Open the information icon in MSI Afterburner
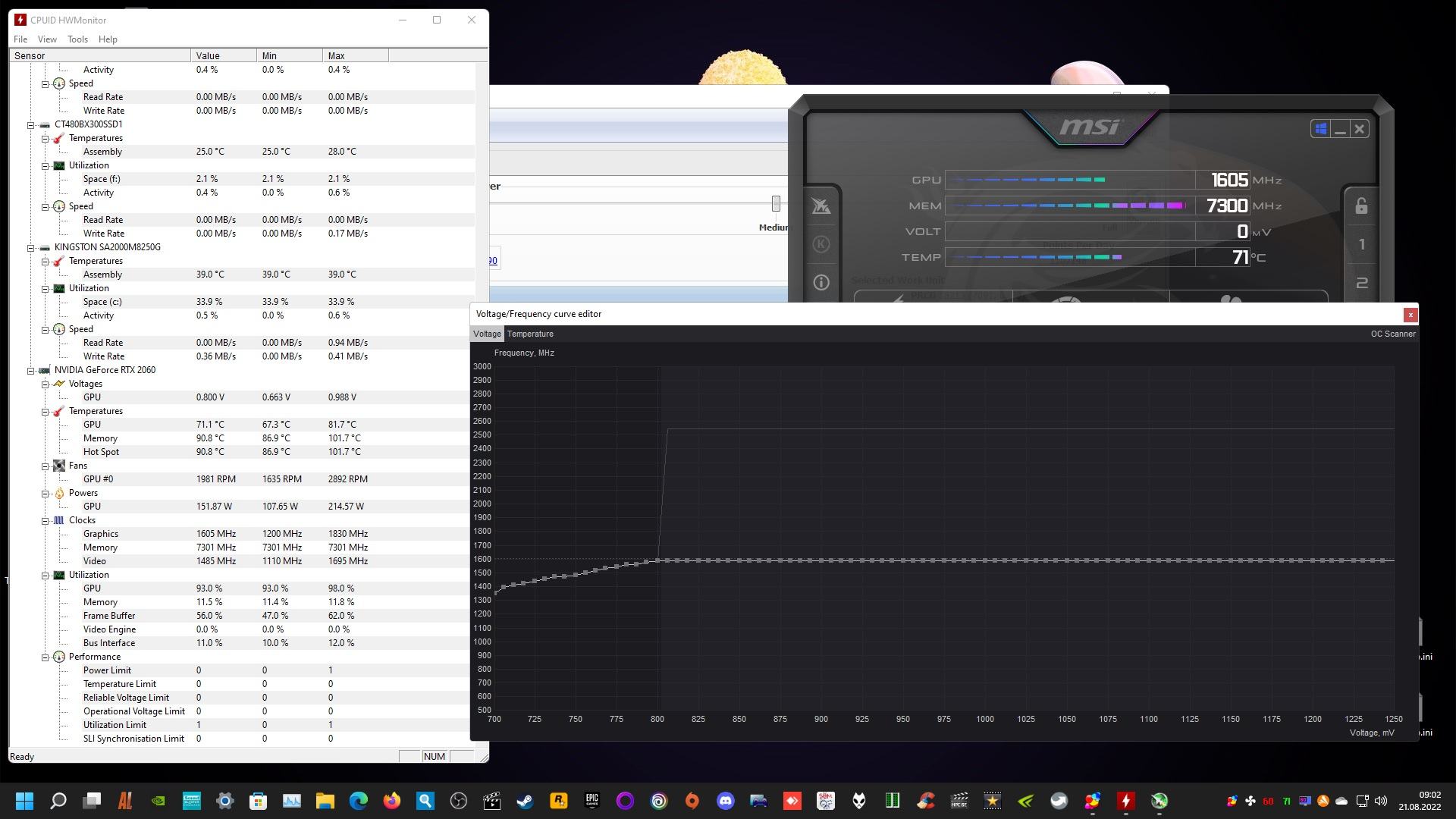1456x819 pixels. point(821,282)
